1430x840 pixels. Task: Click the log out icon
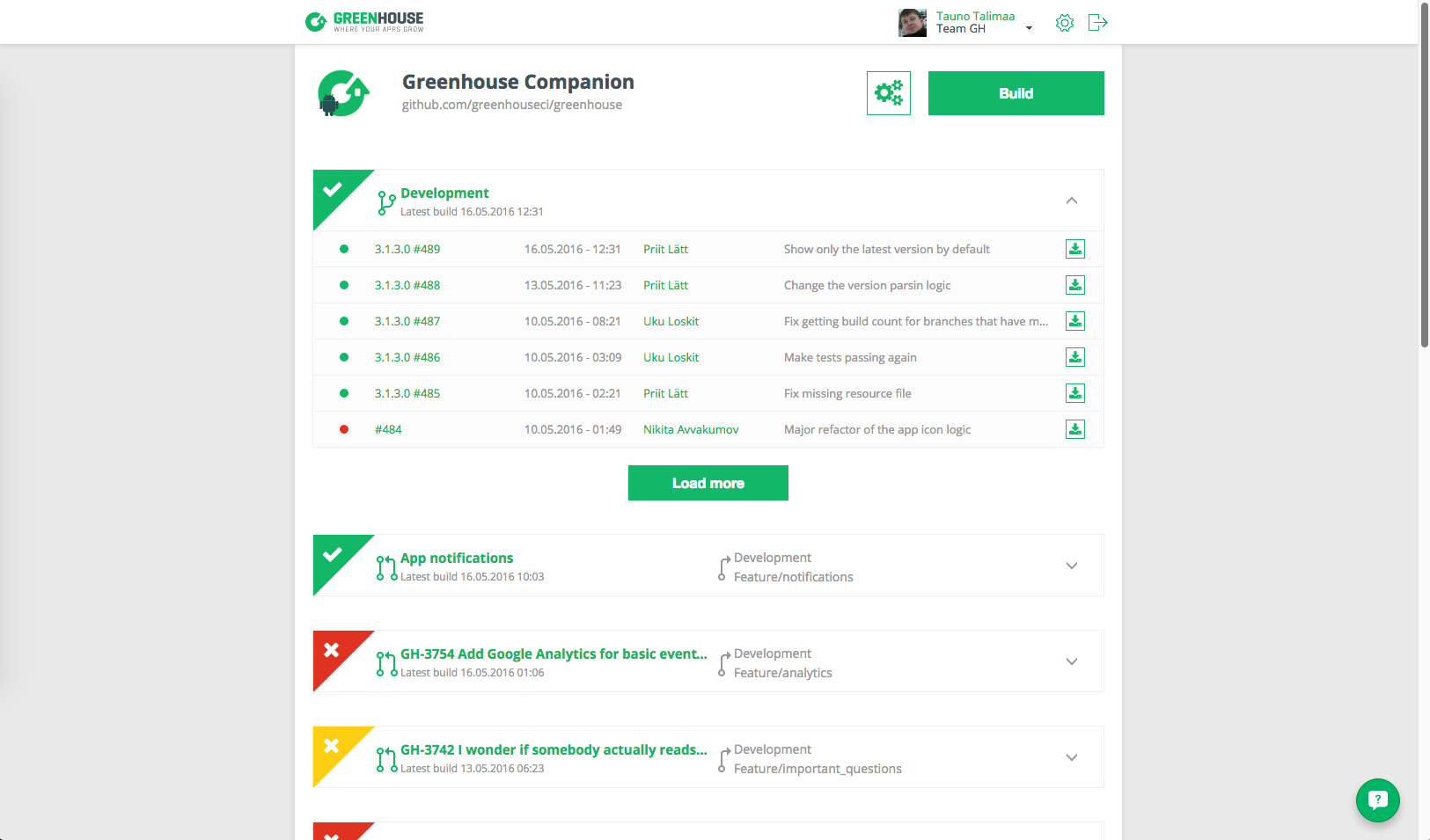tap(1097, 23)
